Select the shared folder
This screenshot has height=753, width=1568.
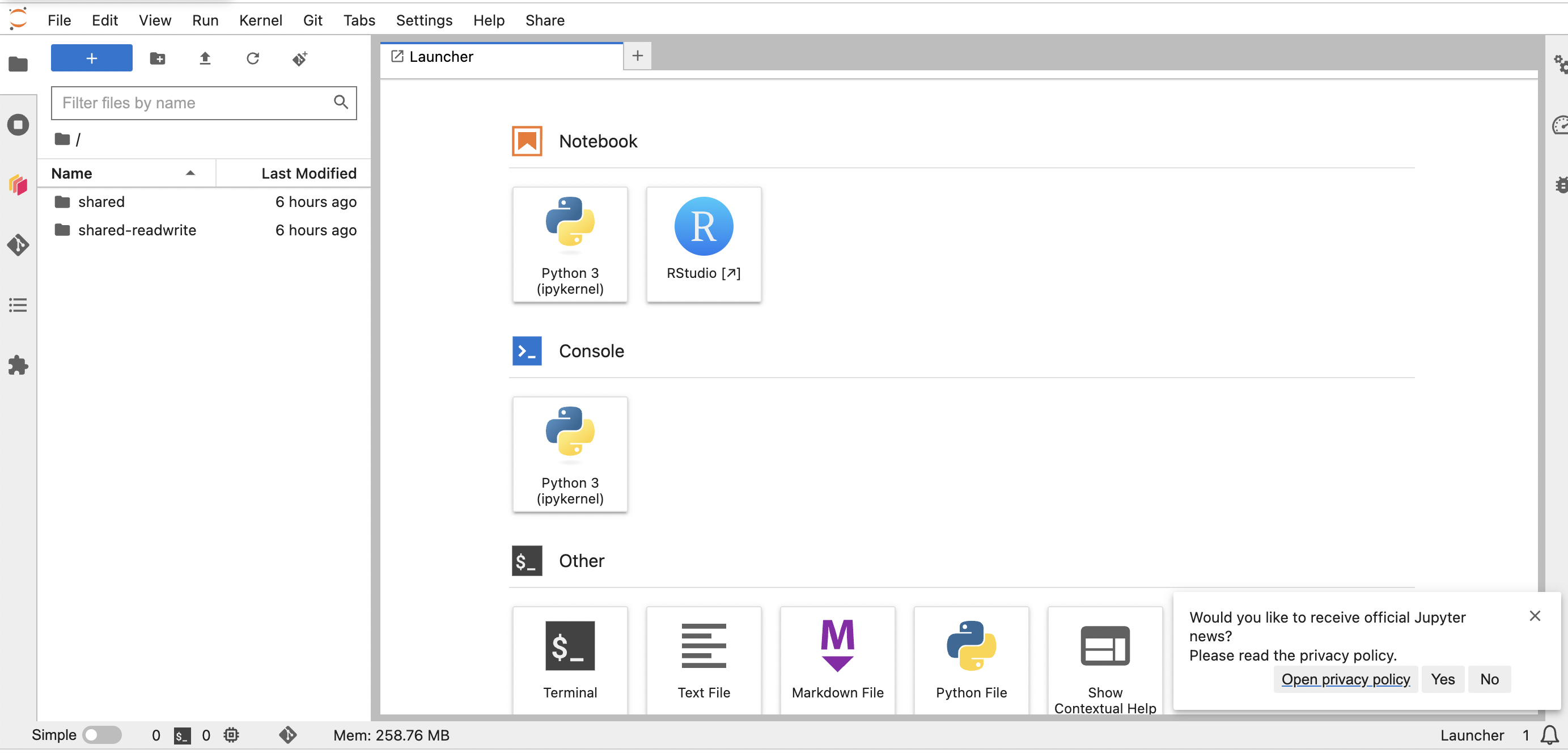click(x=205, y=201)
